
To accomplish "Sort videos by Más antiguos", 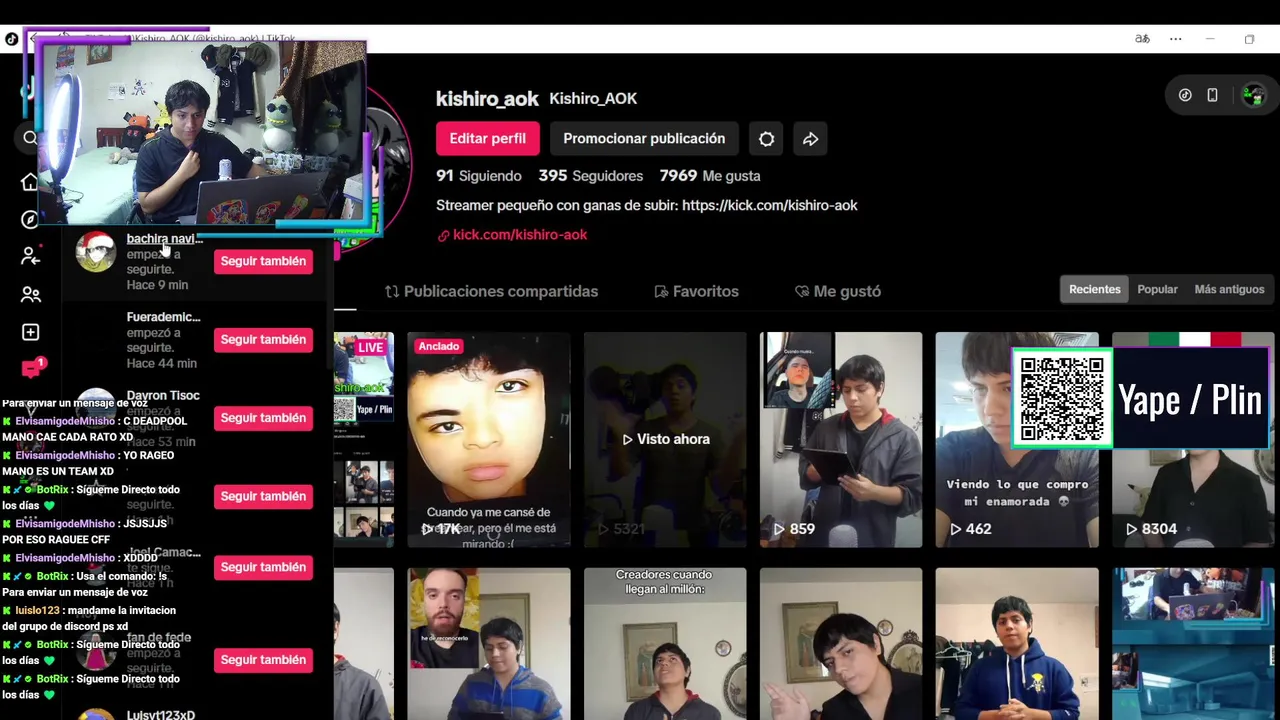I will (x=1229, y=289).
